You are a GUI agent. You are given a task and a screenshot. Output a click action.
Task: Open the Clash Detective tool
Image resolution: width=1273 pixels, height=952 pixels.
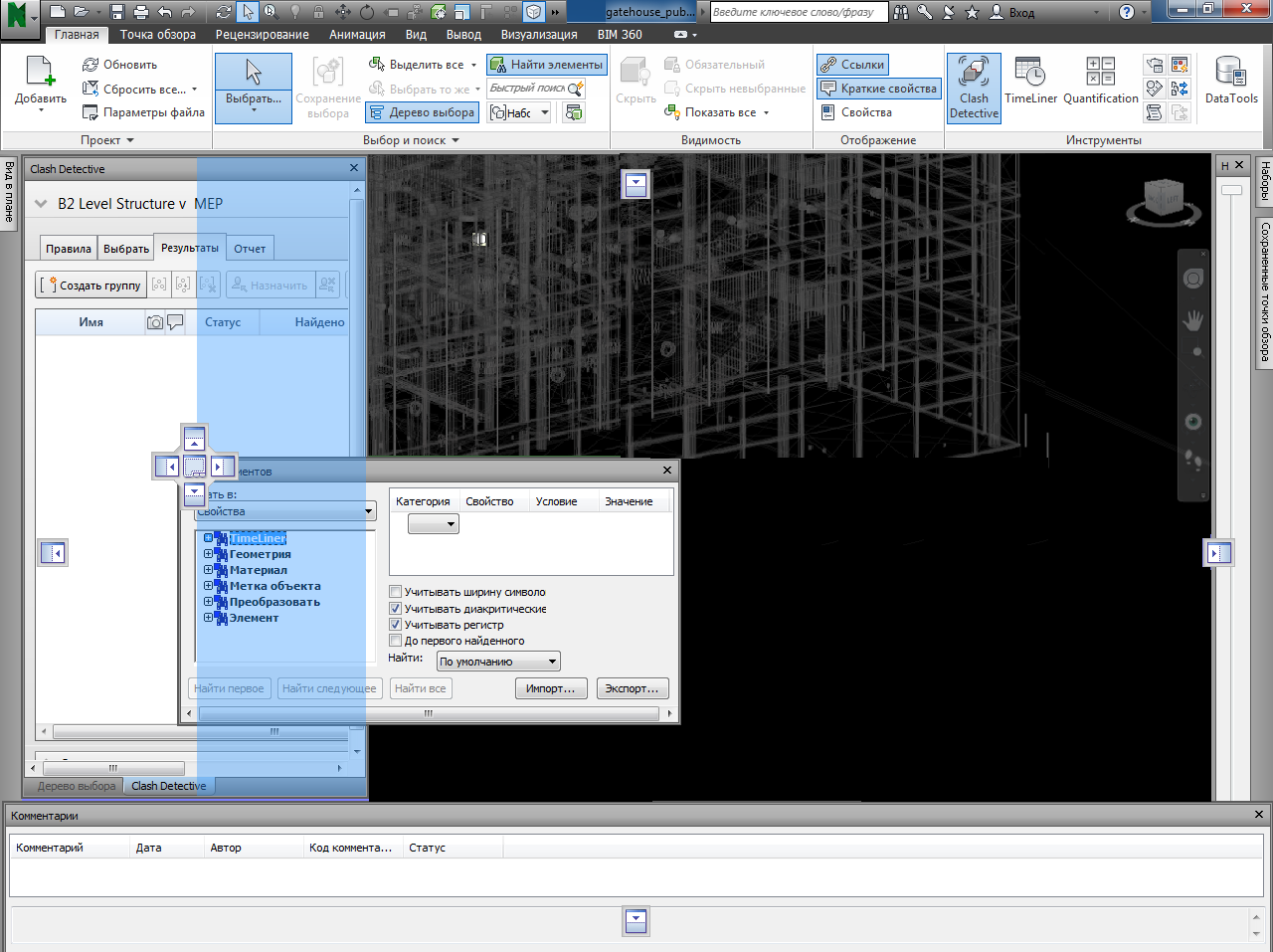point(974,89)
